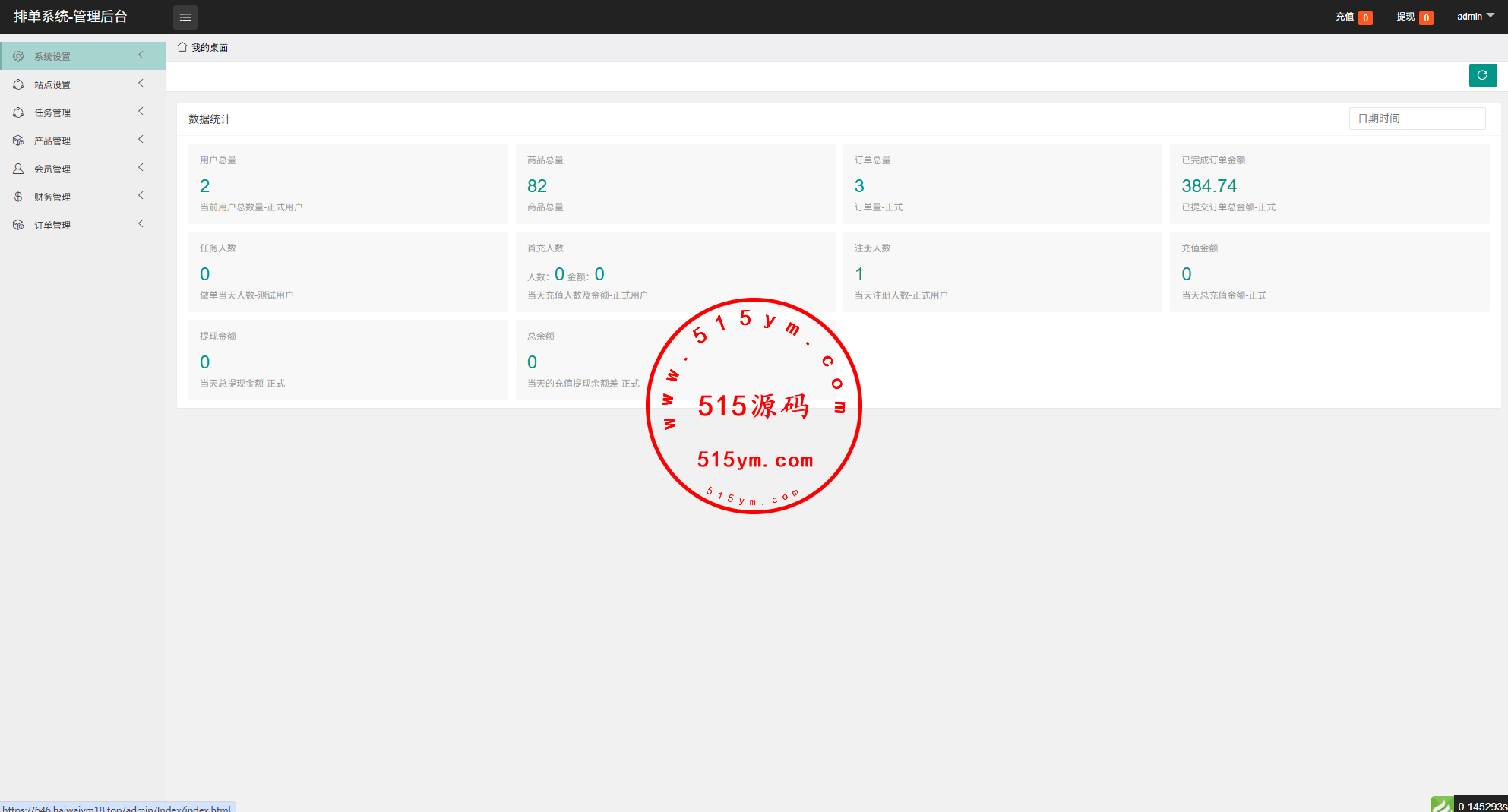The image size is (1508, 812).
Task: Click the 产品管理 cube icon
Action: pos(18,141)
